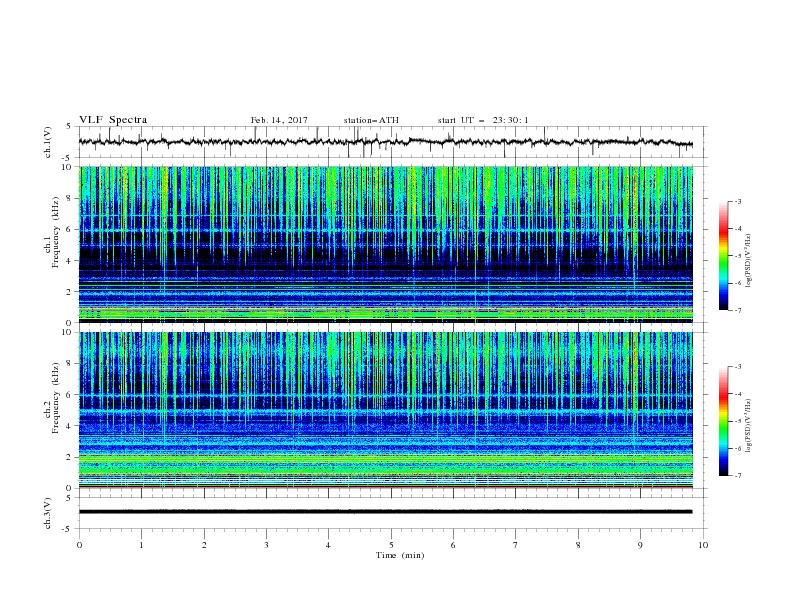
Task: Click time-axis tick label "3"
Action: [x=266, y=545]
